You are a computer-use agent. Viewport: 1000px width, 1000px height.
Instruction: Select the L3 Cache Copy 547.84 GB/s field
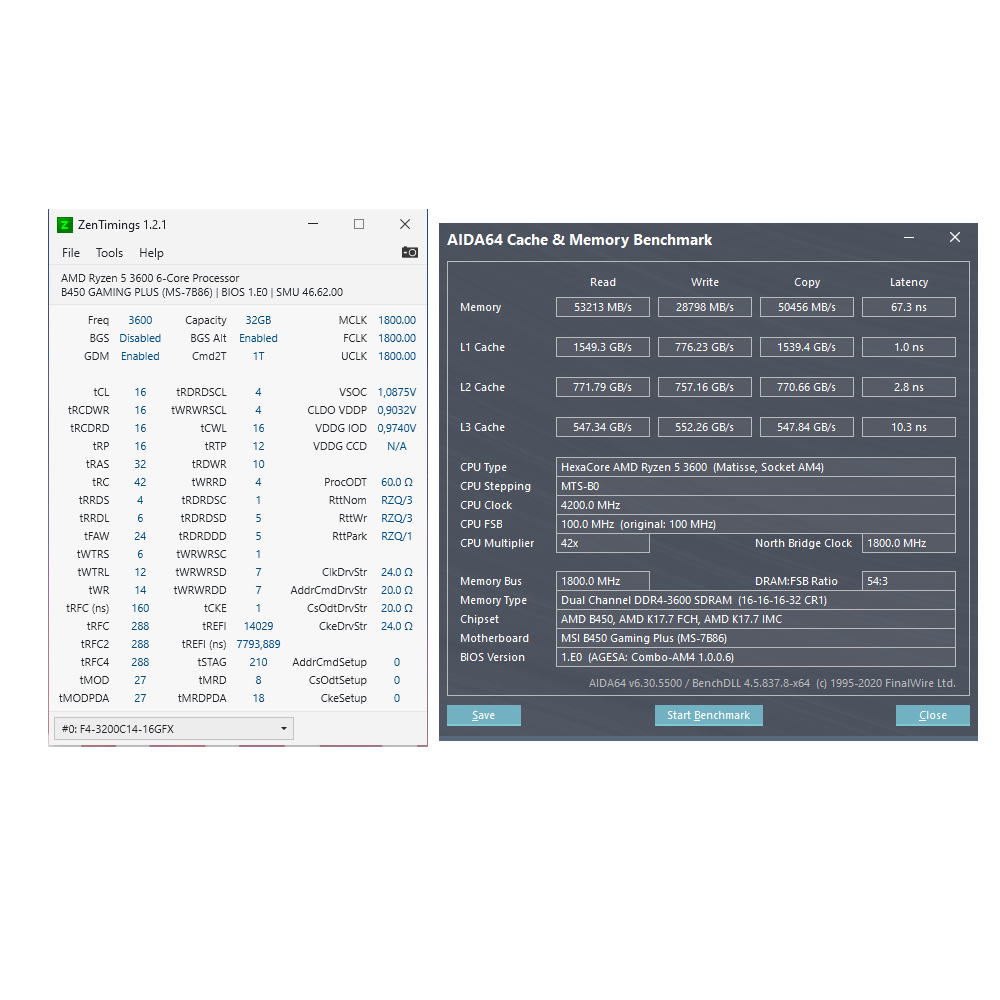click(x=807, y=427)
